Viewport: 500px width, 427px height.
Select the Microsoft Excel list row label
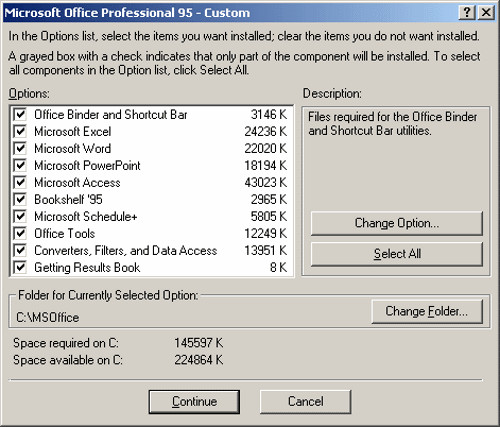coord(73,132)
